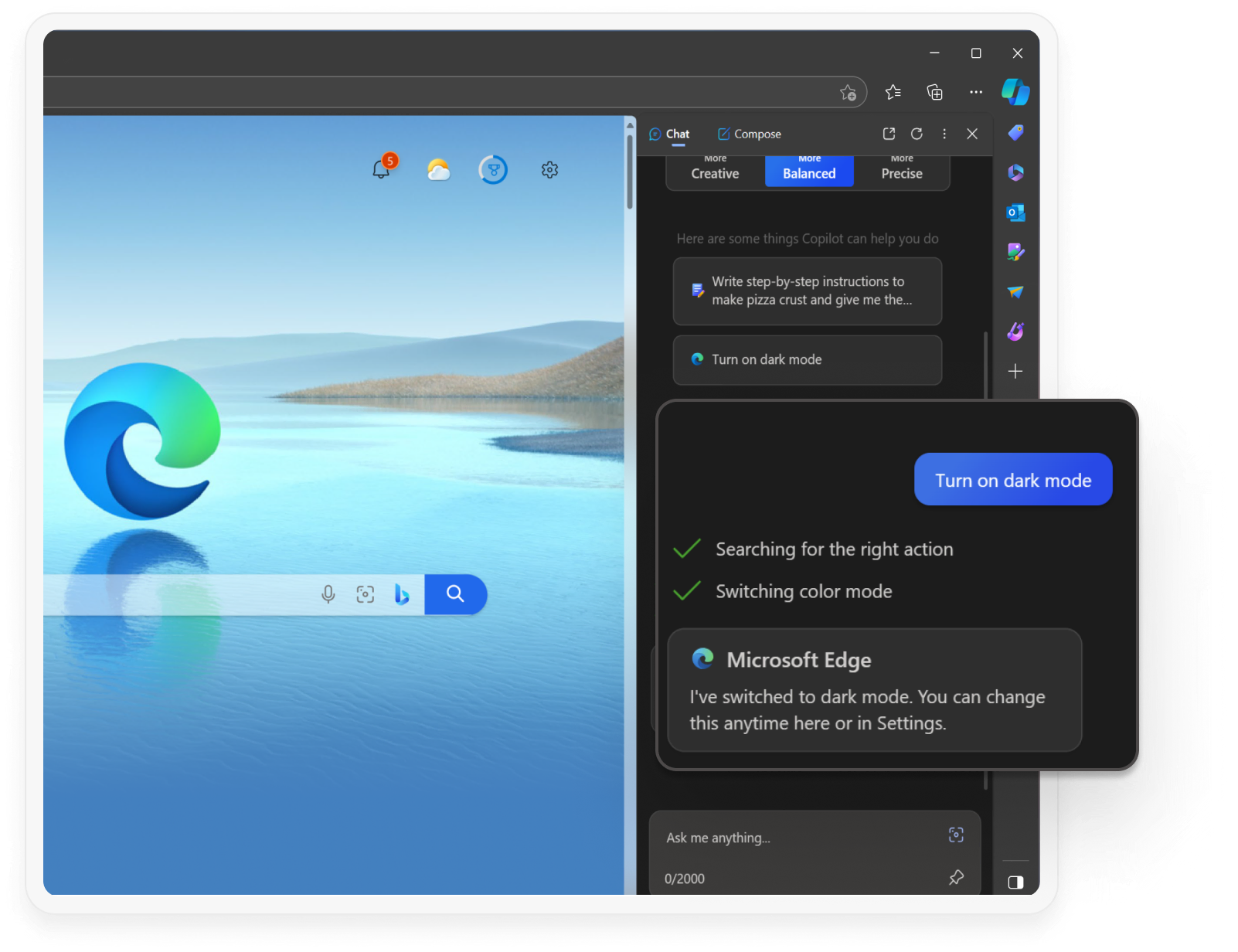Open the Bing icon in the search bar
Image resolution: width=1238 pixels, height=952 pixels.
pyautogui.click(x=402, y=594)
